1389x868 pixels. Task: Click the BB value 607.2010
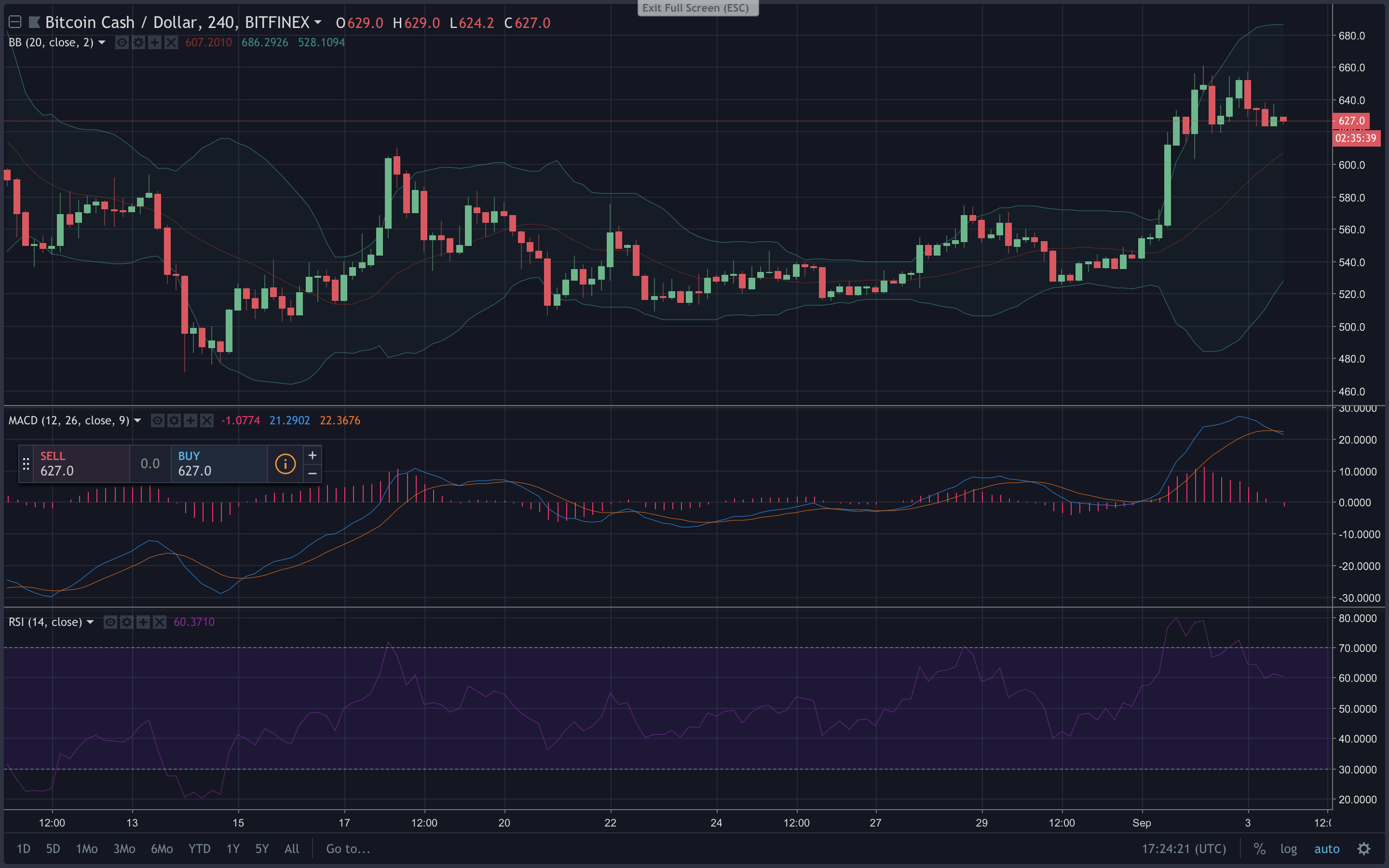[208, 42]
